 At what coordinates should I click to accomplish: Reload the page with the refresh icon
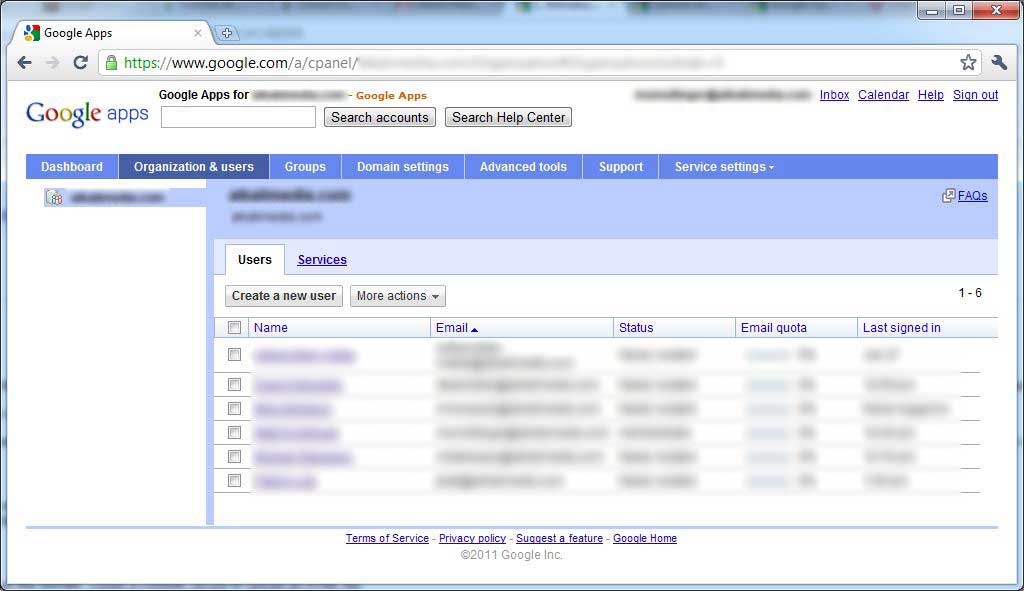click(x=80, y=63)
